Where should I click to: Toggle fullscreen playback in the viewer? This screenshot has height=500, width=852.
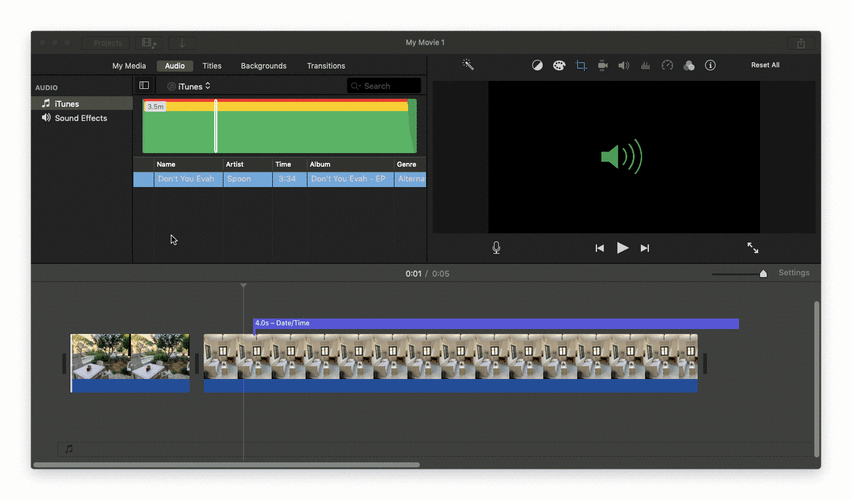(x=752, y=248)
